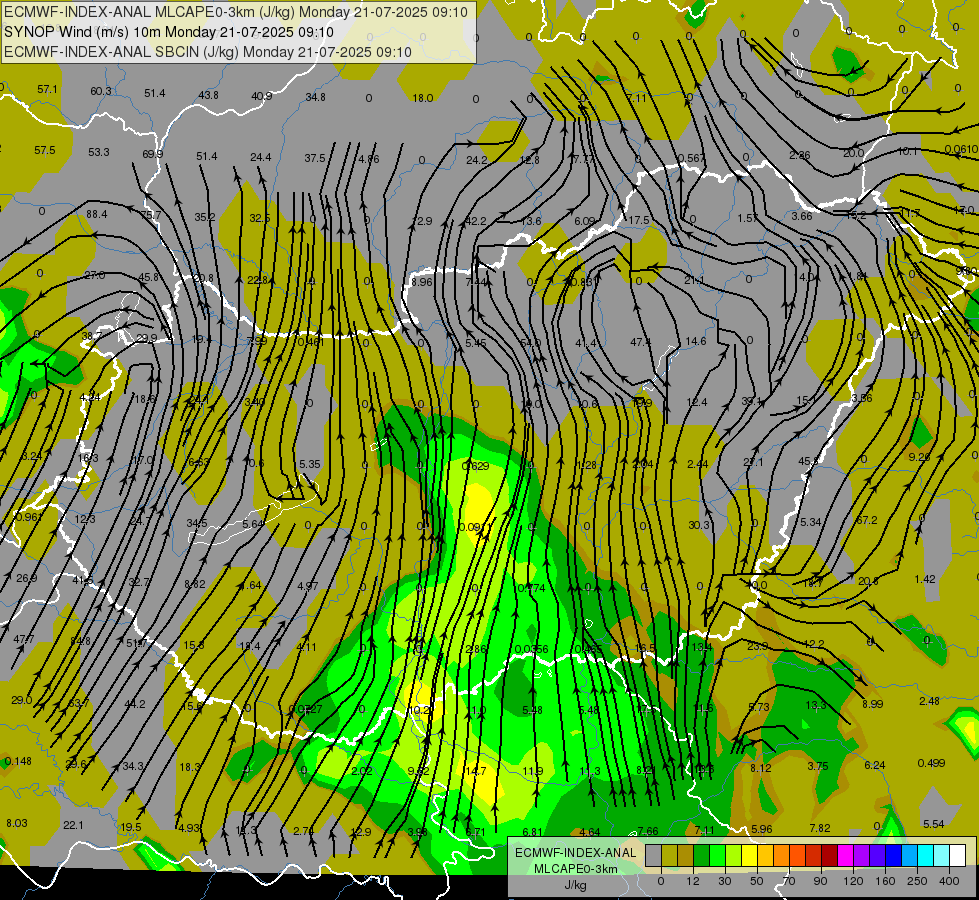Pick the purple legend swatch after 120
This screenshot has height=900, width=979.
862,855
